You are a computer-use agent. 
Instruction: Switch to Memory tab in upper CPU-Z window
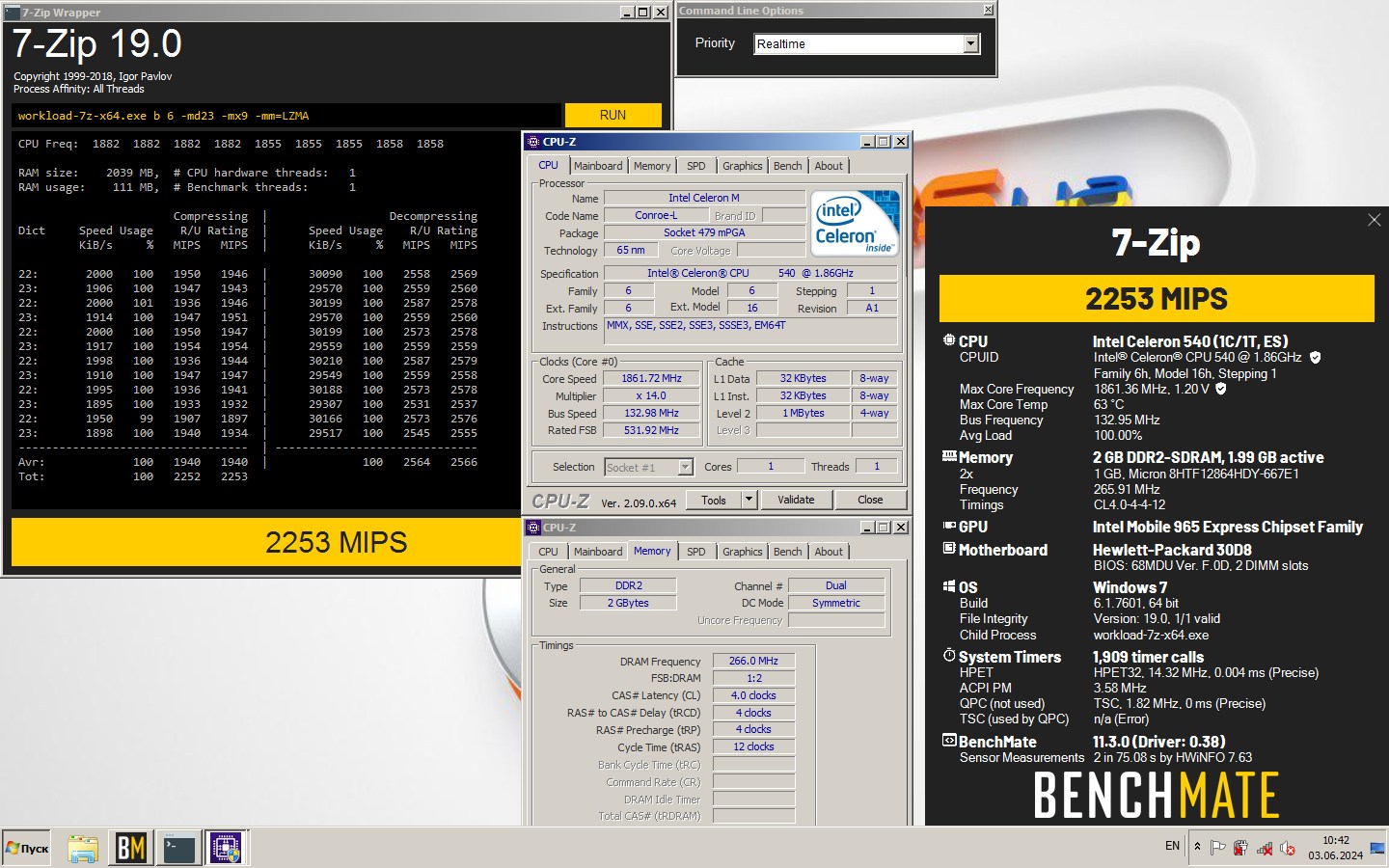point(652,166)
